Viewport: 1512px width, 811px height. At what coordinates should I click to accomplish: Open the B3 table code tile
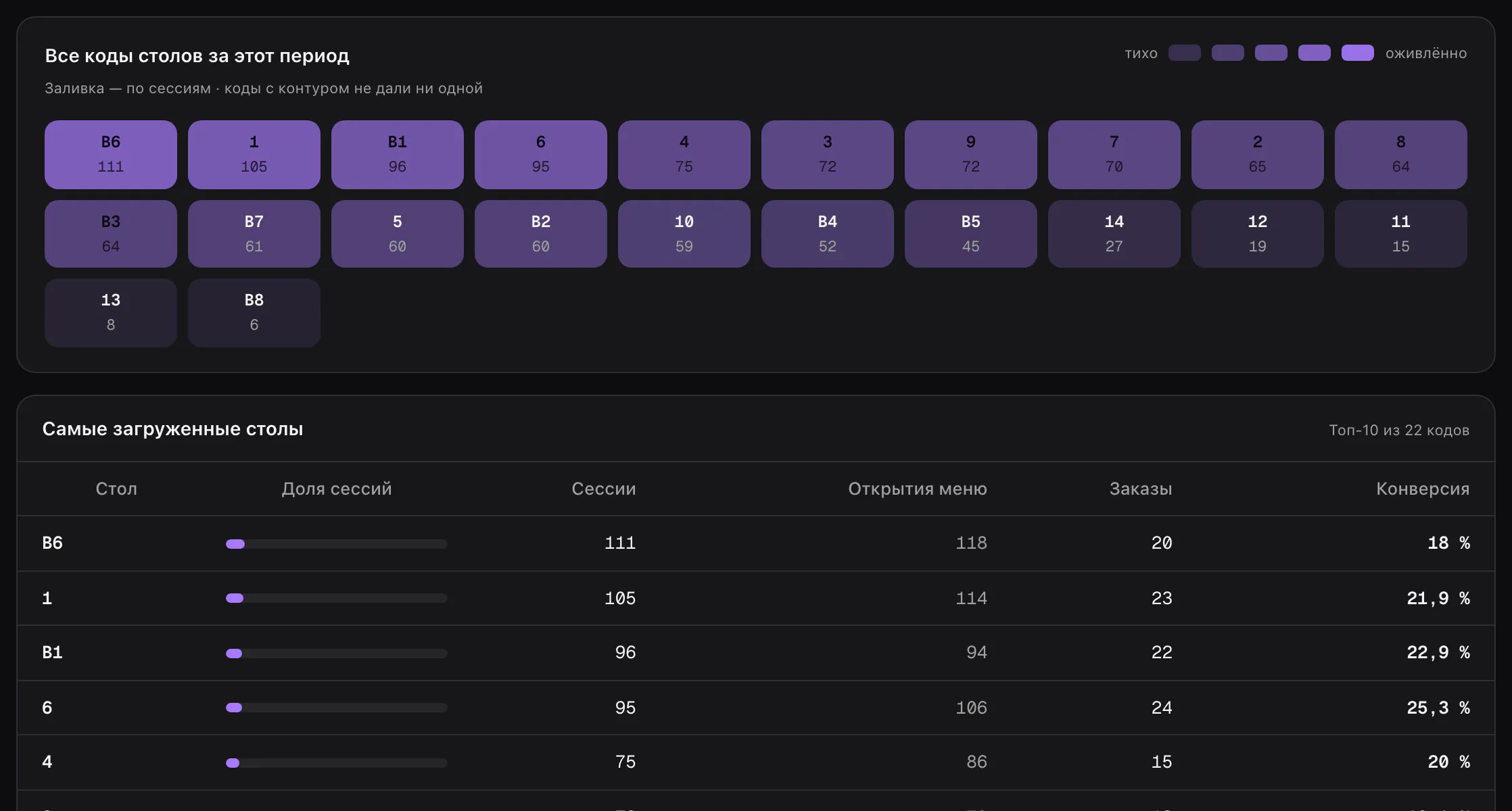[x=111, y=234]
